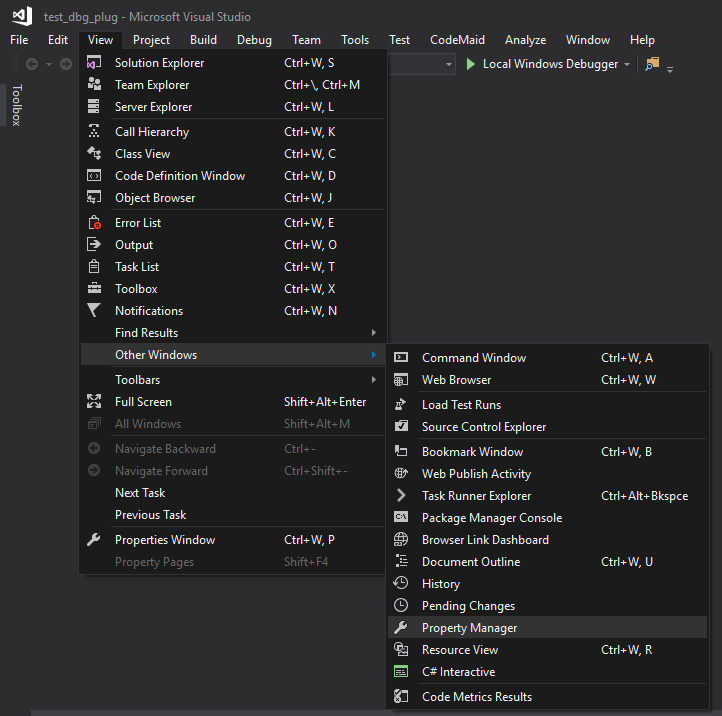Viewport: 722px width, 716px height.
Task: Open the Local Windows Debugger dropdown arrow
Action: (x=627, y=64)
